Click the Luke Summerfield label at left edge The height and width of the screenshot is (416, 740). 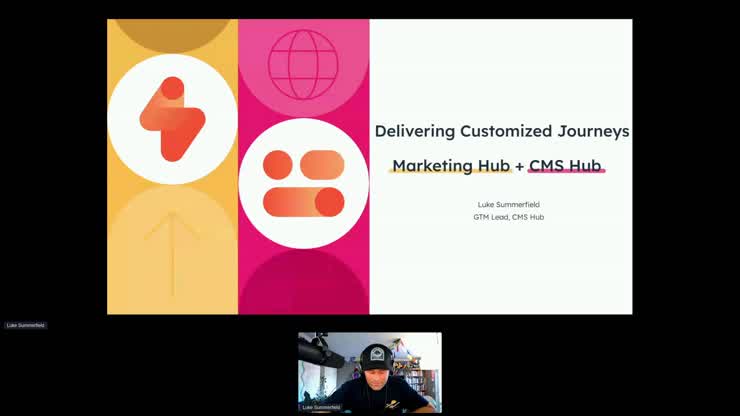(25, 325)
